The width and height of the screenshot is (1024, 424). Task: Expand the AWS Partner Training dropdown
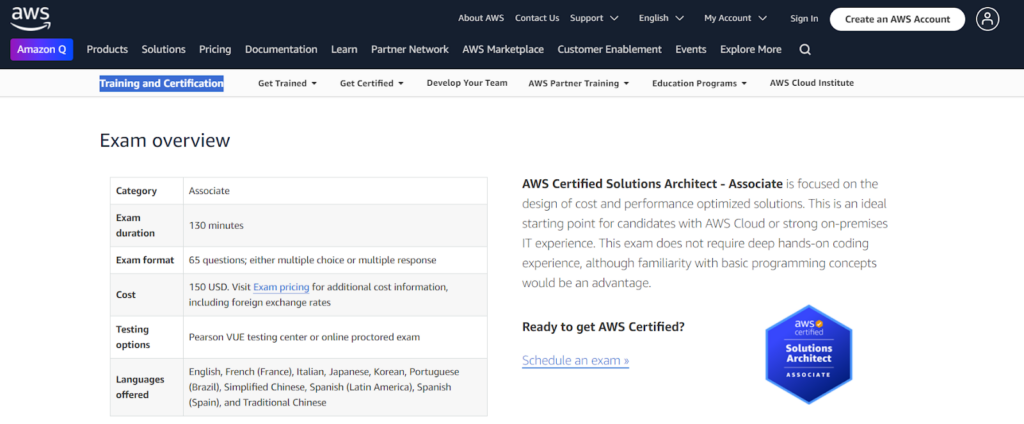coord(579,84)
